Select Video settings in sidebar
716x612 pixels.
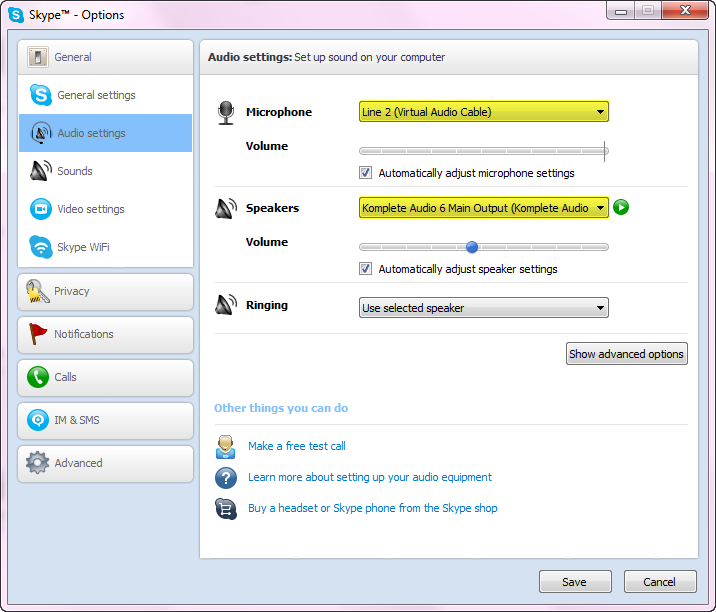(105, 209)
